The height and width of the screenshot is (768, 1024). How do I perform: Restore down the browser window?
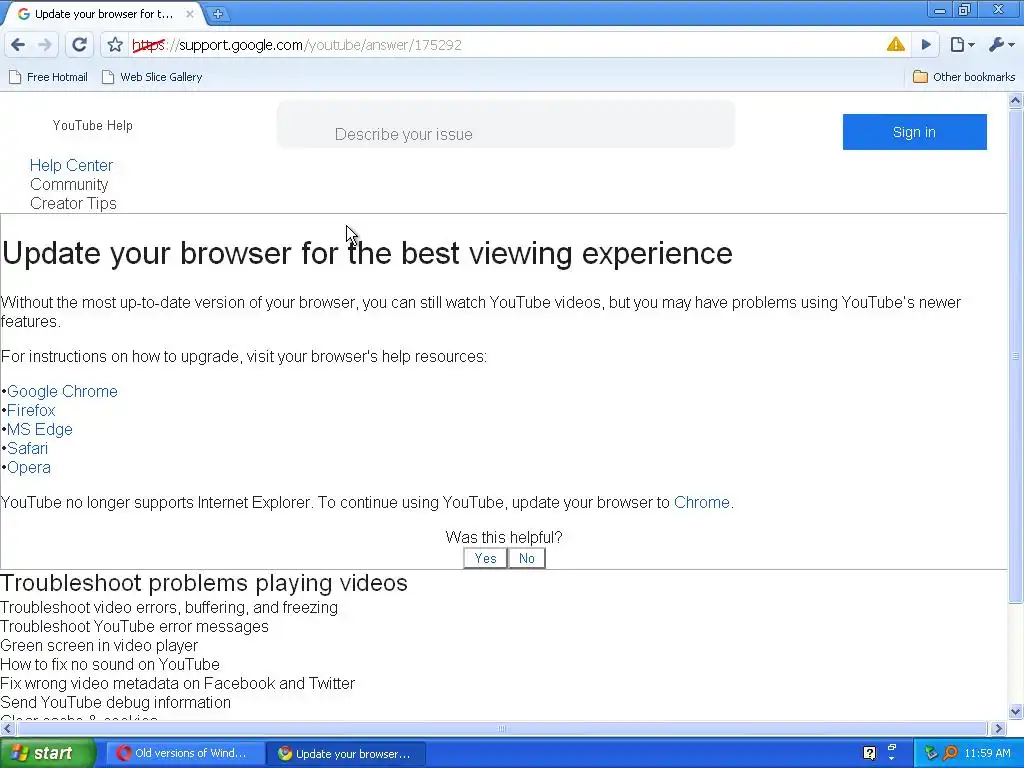coord(965,10)
